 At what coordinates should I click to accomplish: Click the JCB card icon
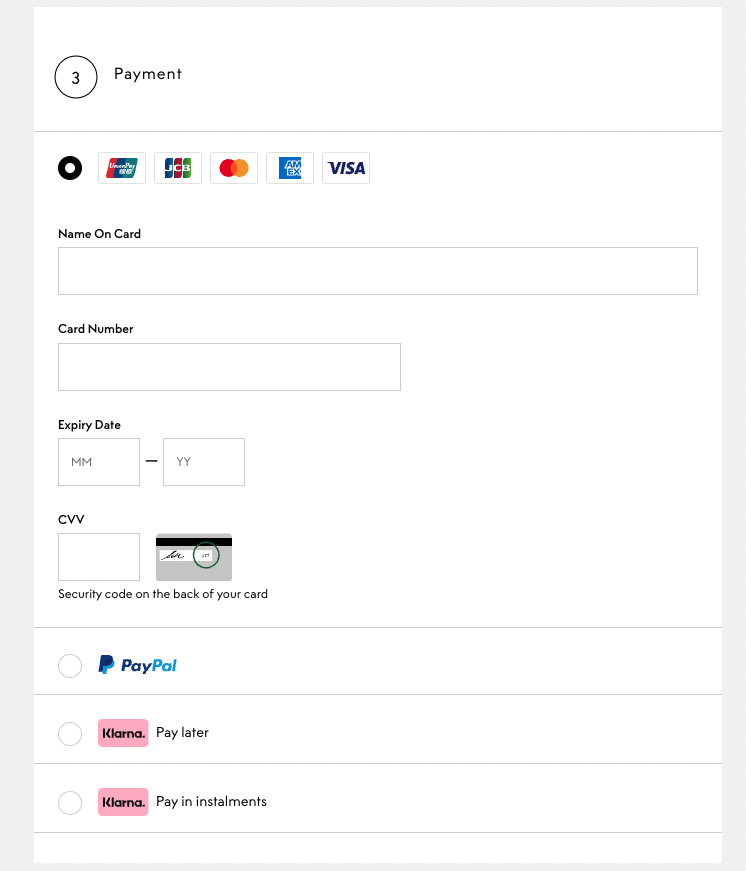(x=178, y=168)
